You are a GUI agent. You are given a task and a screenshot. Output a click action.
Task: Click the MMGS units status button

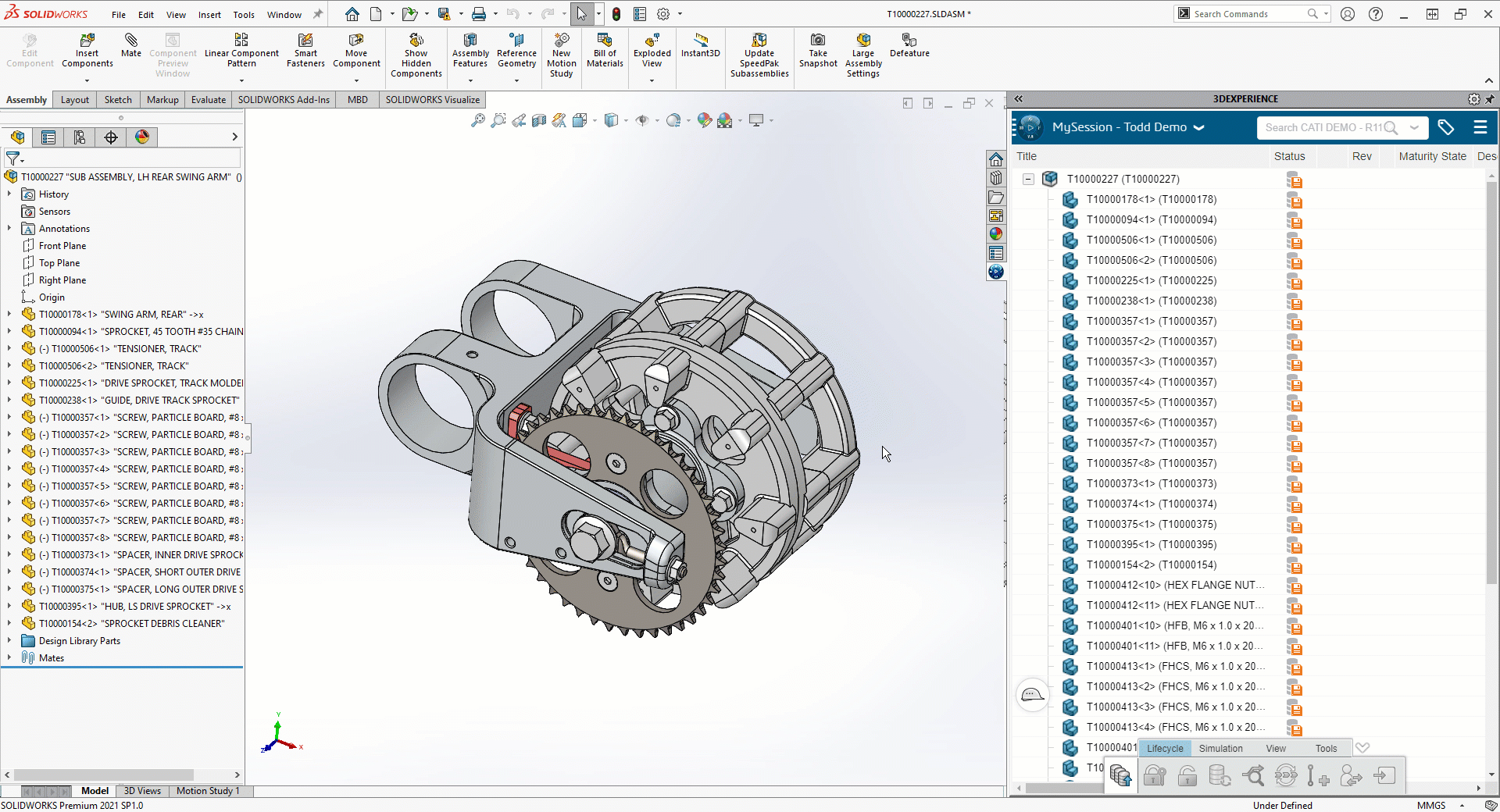[1431, 805]
